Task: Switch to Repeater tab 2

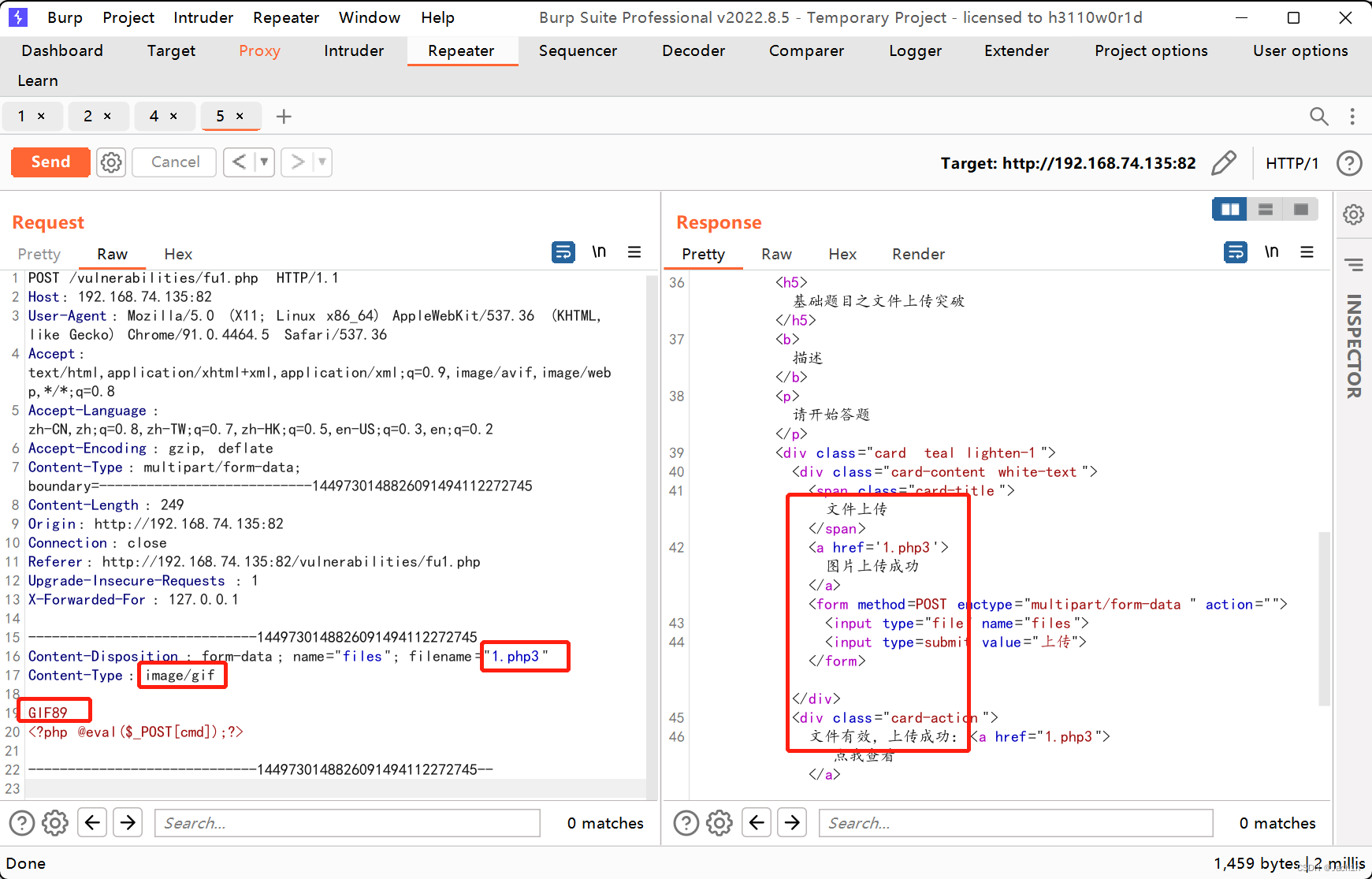Action: pyautogui.click(x=88, y=116)
